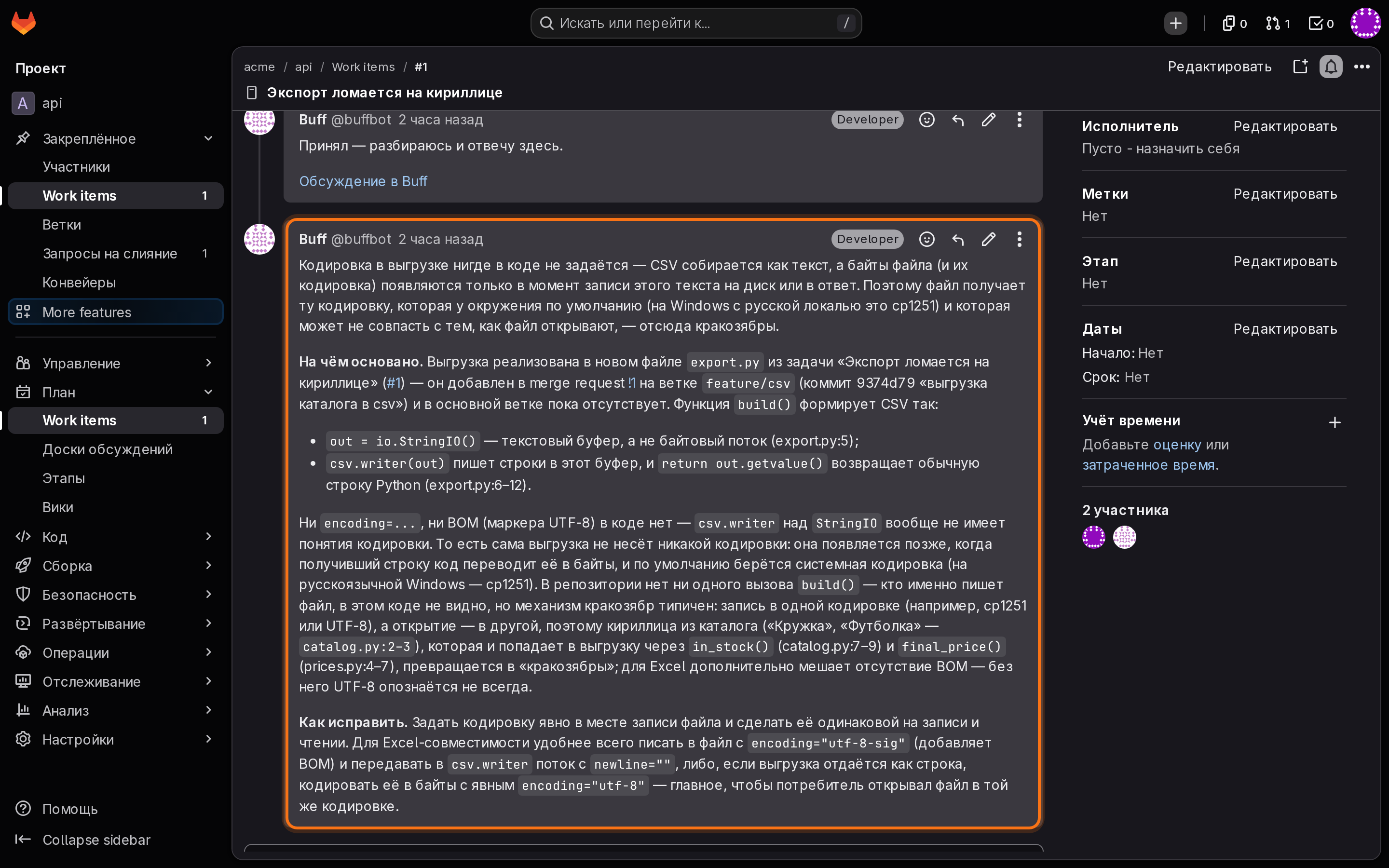The height and width of the screenshot is (868, 1389).
Task: Add emoji reaction to highlighted Buff comment
Action: tap(927, 239)
